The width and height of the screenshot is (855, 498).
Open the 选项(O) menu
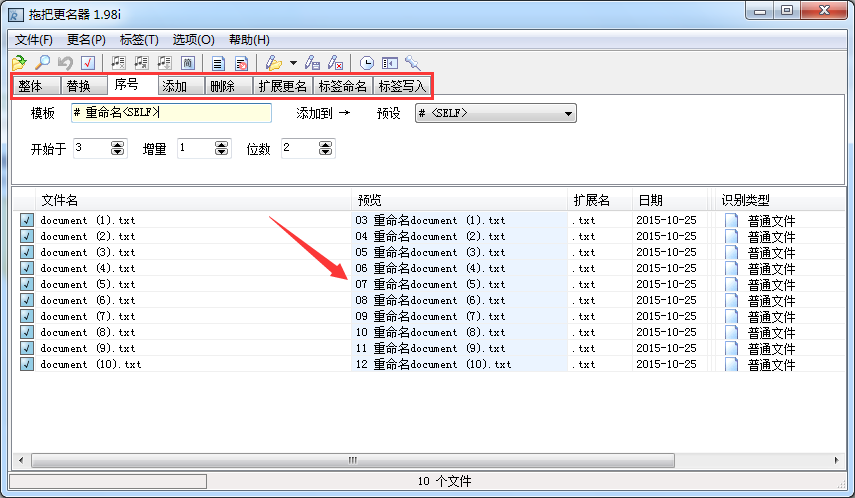pyautogui.click(x=194, y=40)
